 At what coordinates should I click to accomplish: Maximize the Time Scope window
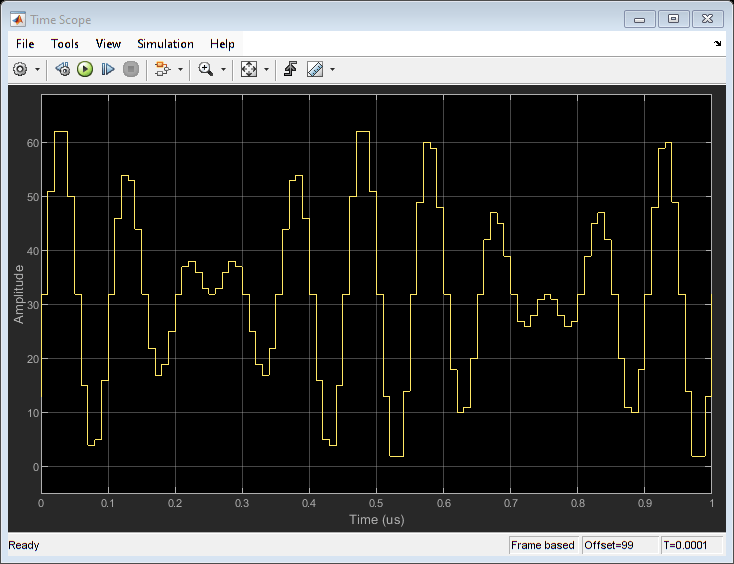[x=673, y=19]
